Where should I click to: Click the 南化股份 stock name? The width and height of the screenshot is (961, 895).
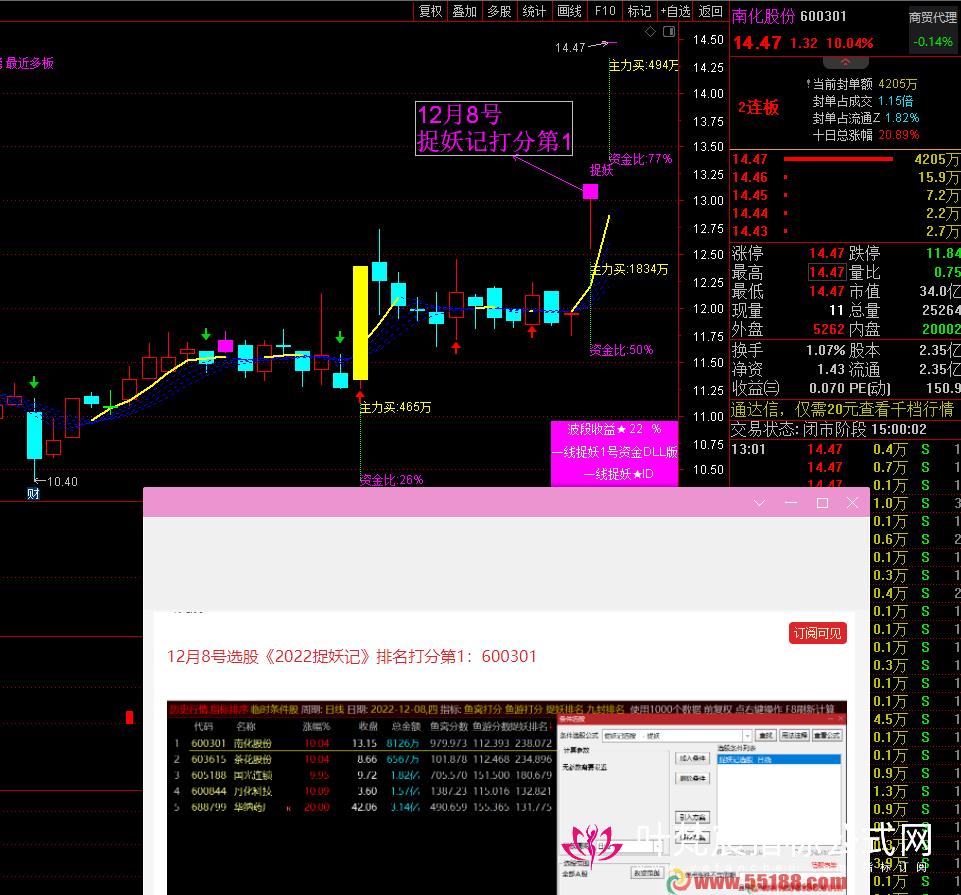763,16
